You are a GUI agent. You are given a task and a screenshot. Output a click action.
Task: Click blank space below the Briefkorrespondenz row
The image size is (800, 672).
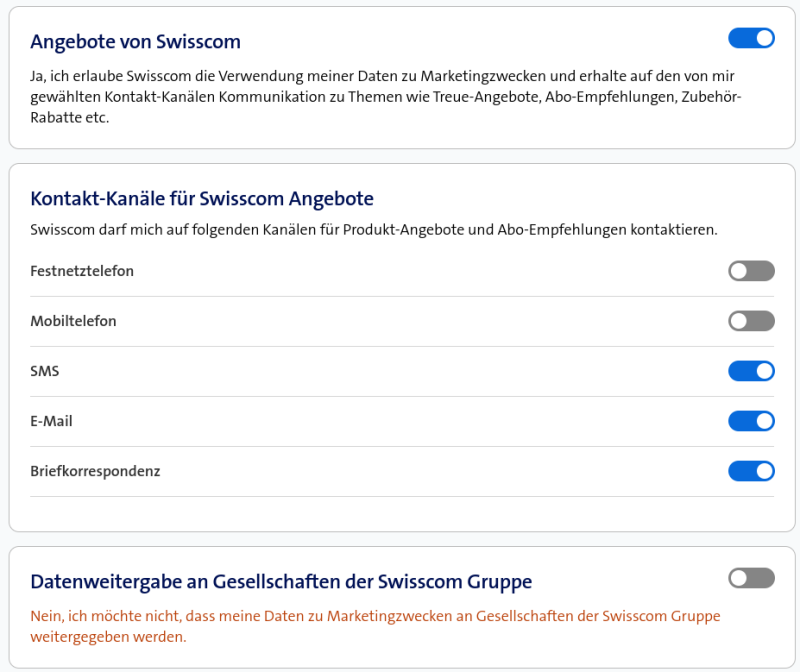400,513
